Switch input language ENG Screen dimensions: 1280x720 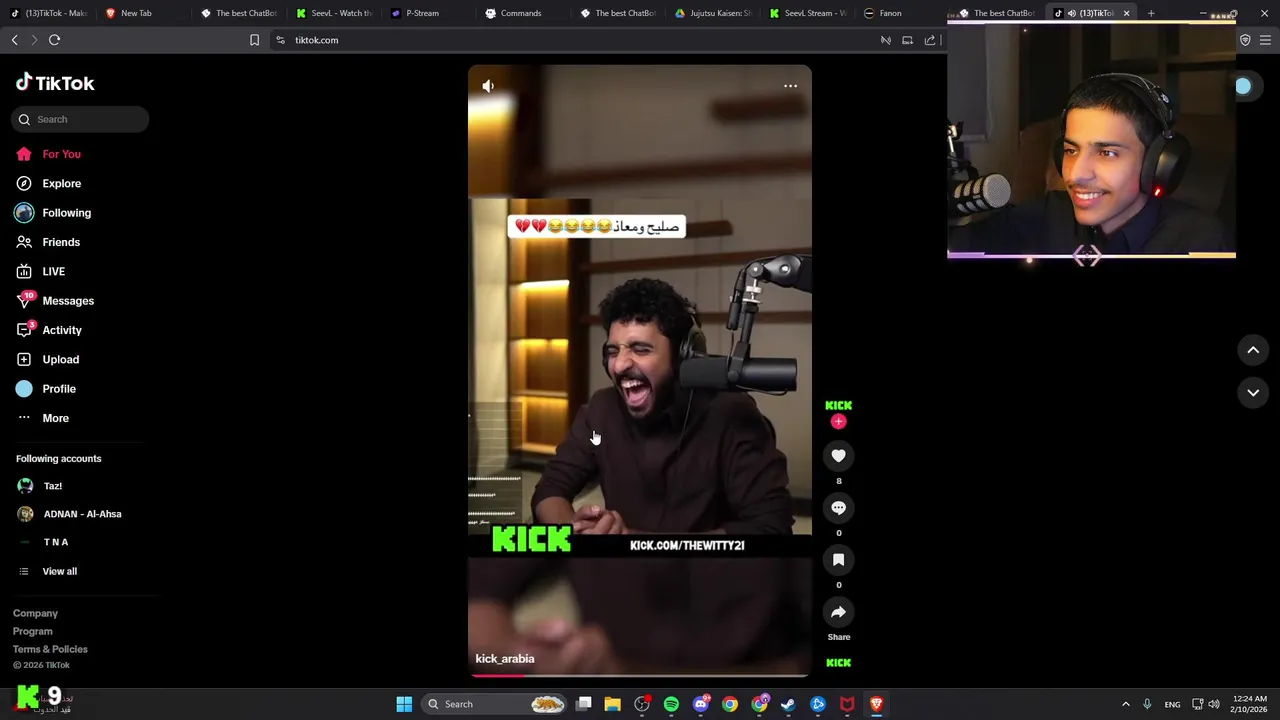pyautogui.click(x=1172, y=704)
